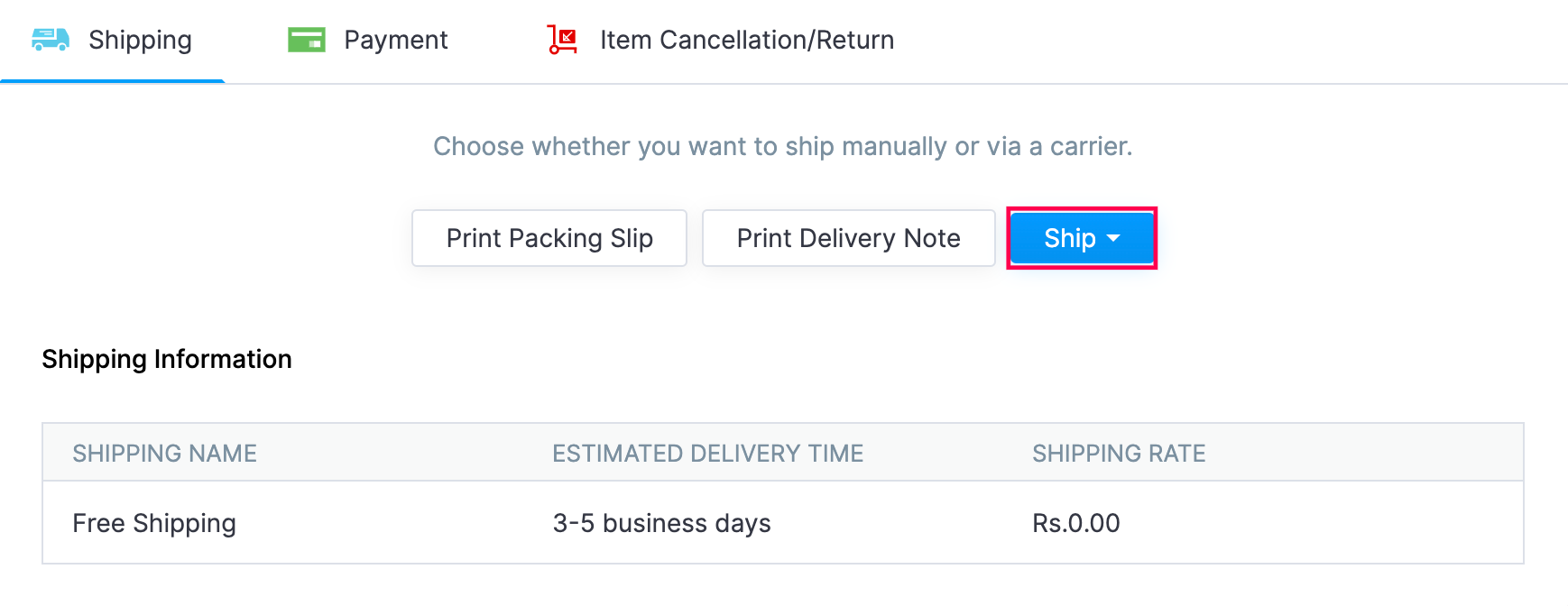The height and width of the screenshot is (606, 1568).
Task: Click the ESTIMATED DELIVERY TIME column header
Action: (x=707, y=454)
